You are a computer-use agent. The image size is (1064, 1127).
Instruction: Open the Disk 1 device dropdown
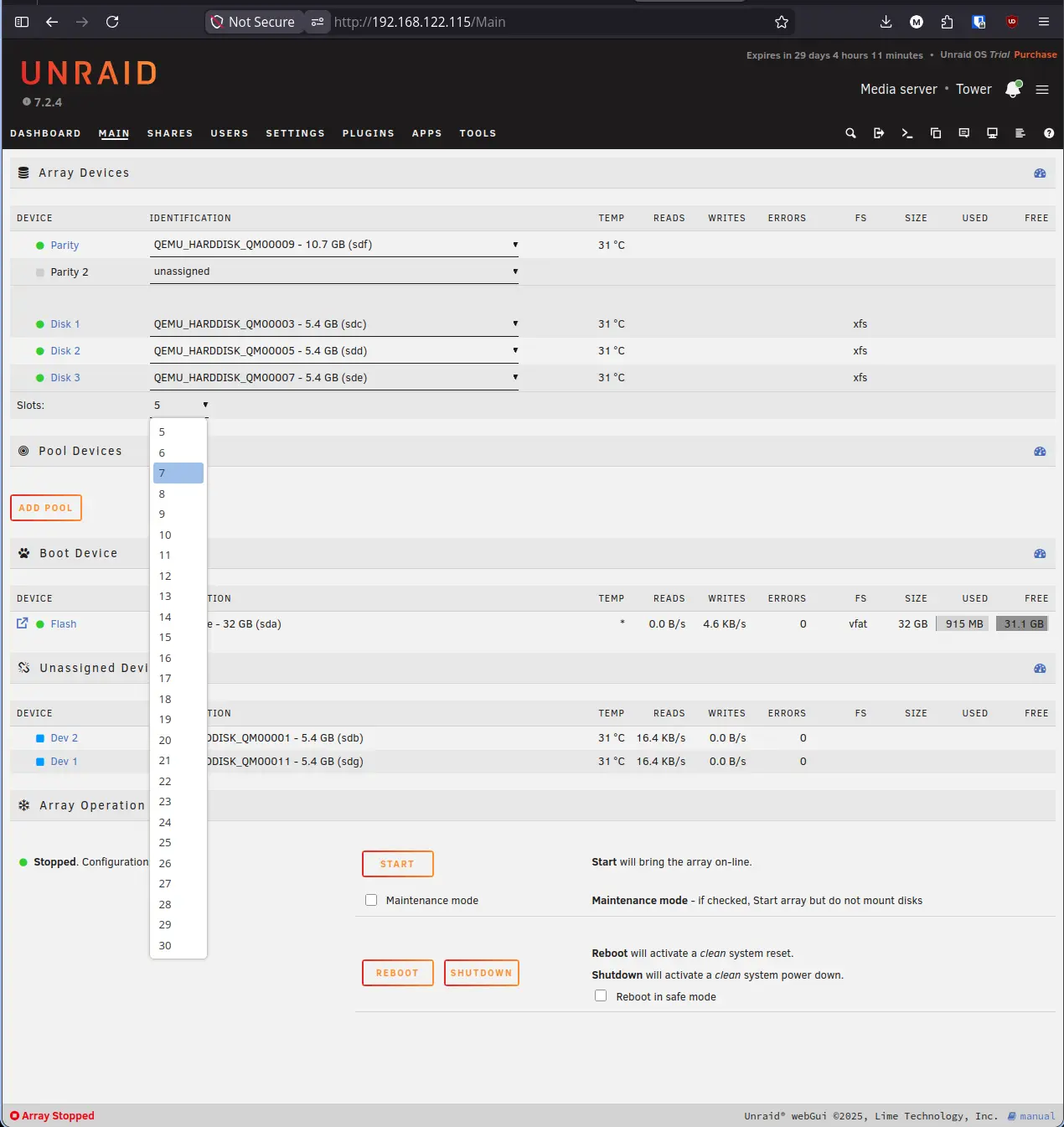334,324
